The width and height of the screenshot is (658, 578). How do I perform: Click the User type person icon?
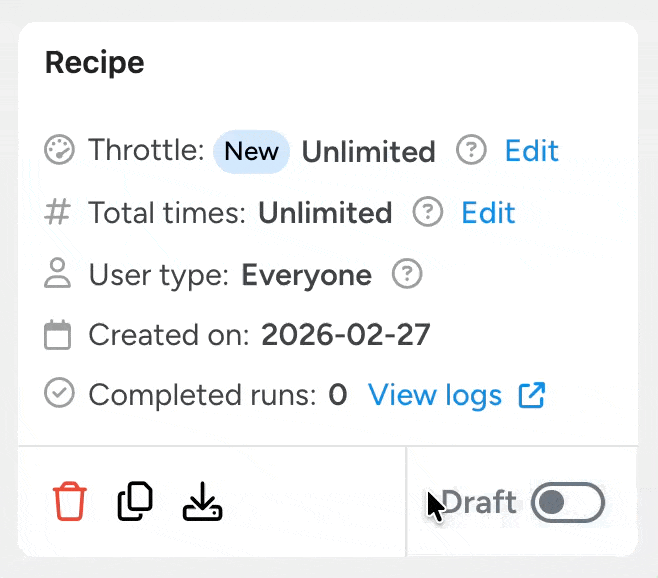click(60, 274)
